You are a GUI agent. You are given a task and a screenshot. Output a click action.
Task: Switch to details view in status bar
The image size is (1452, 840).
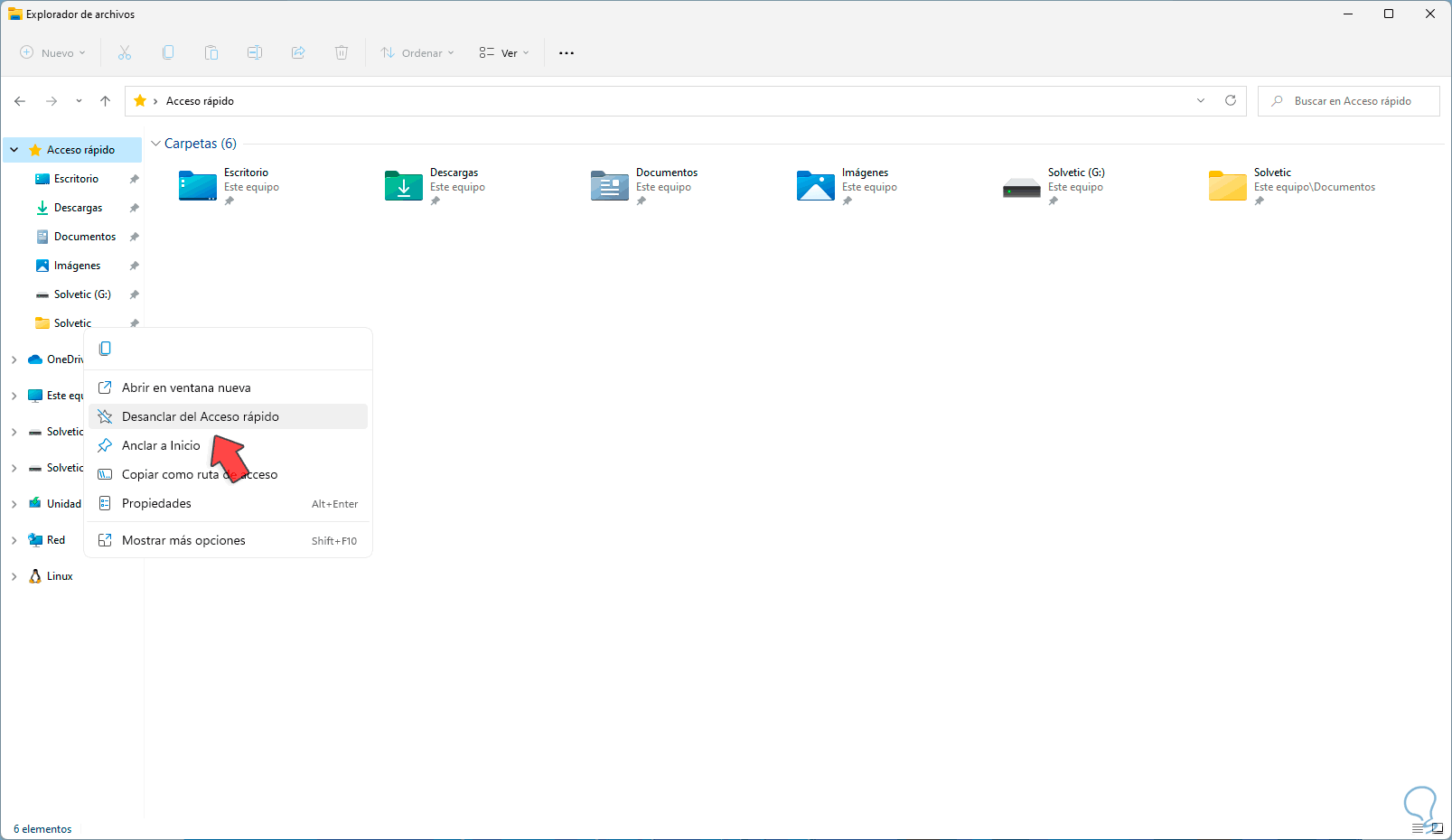(x=1418, y=828)
